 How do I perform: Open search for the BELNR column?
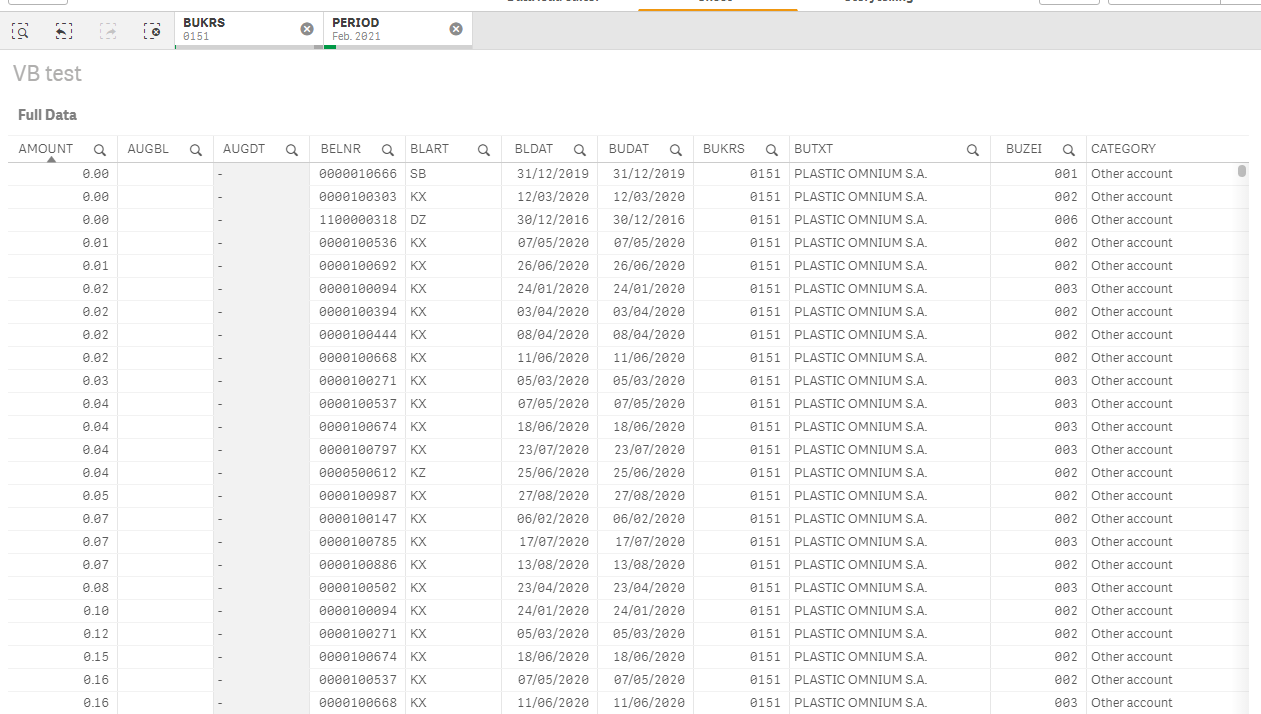tap(387, 148)
